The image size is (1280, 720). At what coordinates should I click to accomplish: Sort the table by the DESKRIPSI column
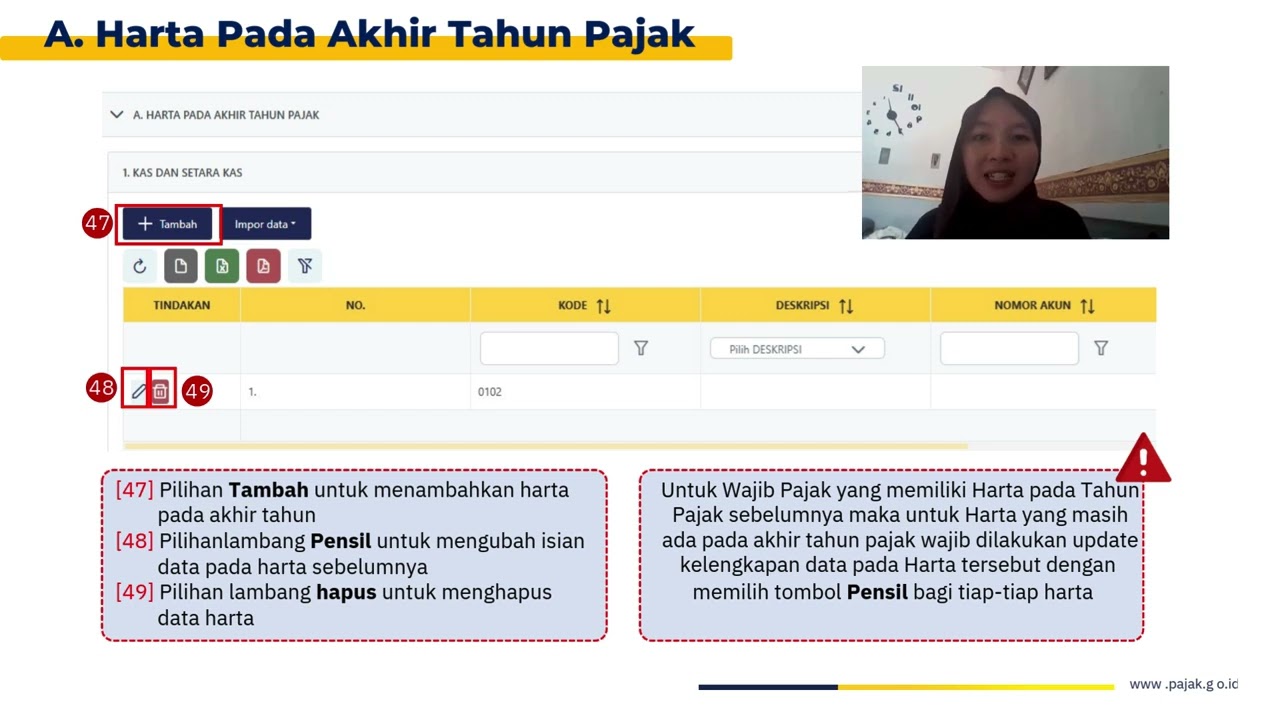[x=846, y=306]
